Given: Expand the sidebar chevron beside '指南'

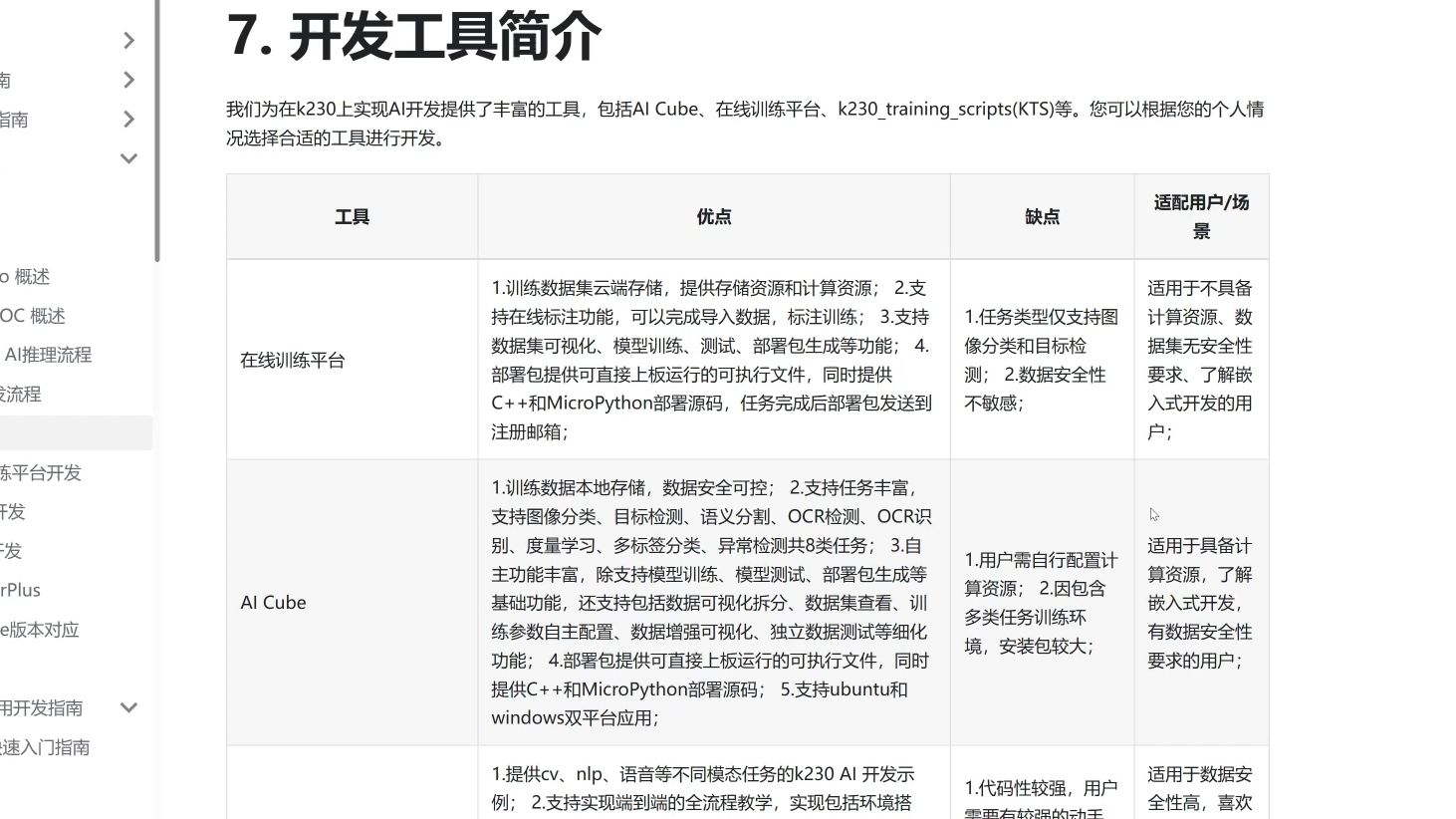Looking at the screenshot, I should (x=128, y=120).
